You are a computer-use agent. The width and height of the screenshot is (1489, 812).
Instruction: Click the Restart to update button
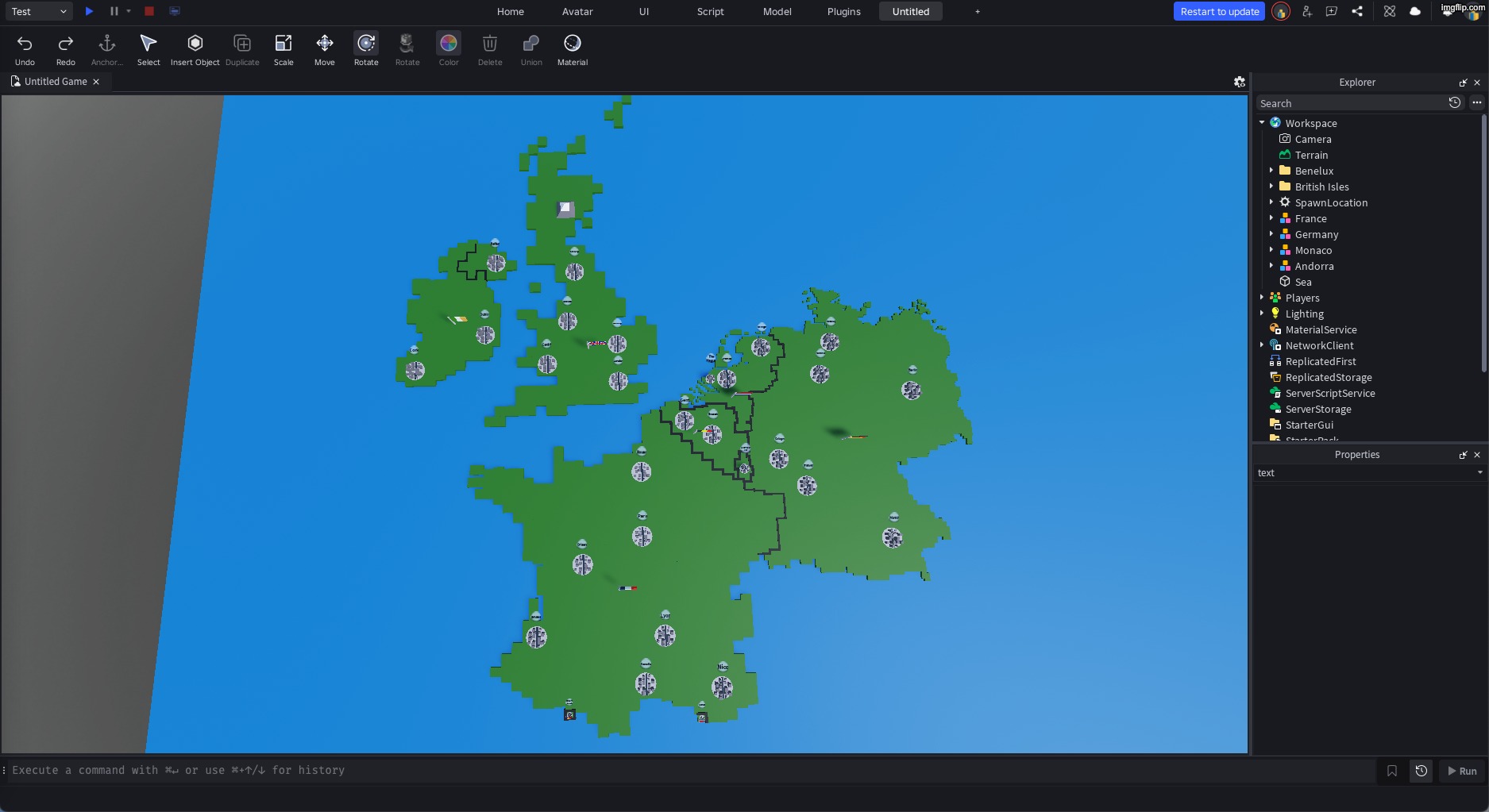pyautogui.click(x=1220, y=11)
